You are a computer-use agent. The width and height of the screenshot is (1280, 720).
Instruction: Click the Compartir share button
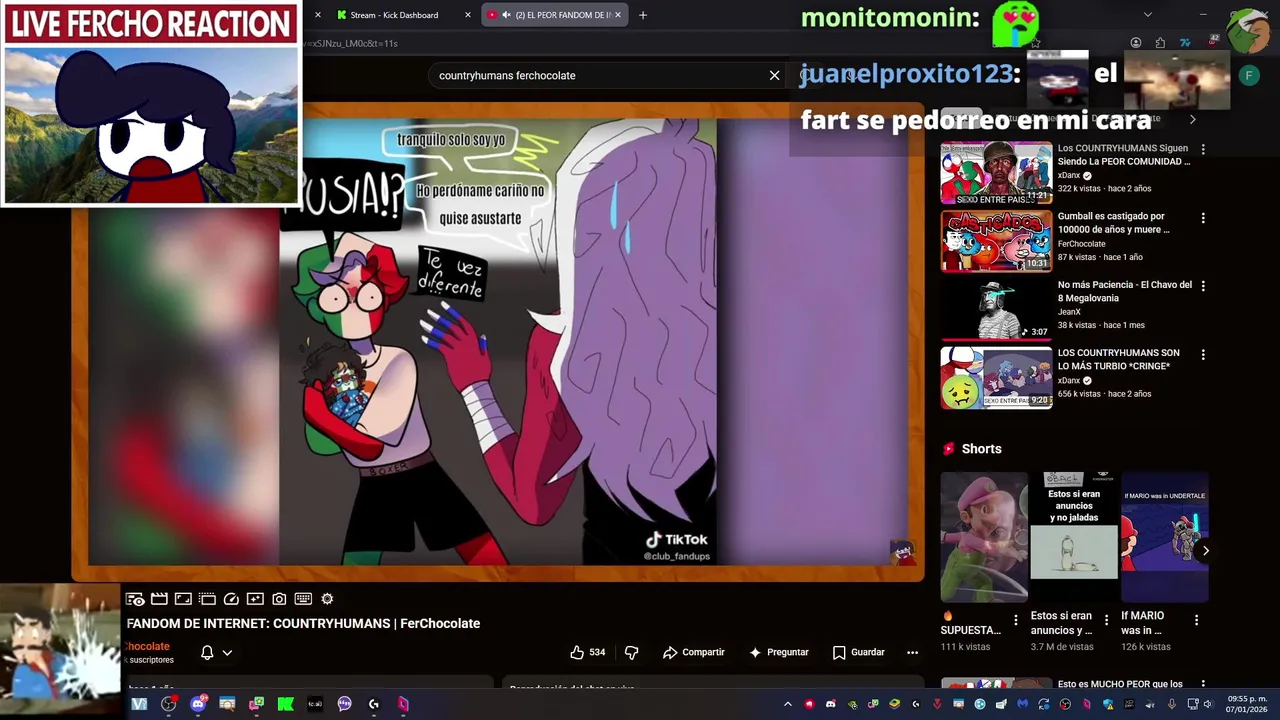point(693,652)
